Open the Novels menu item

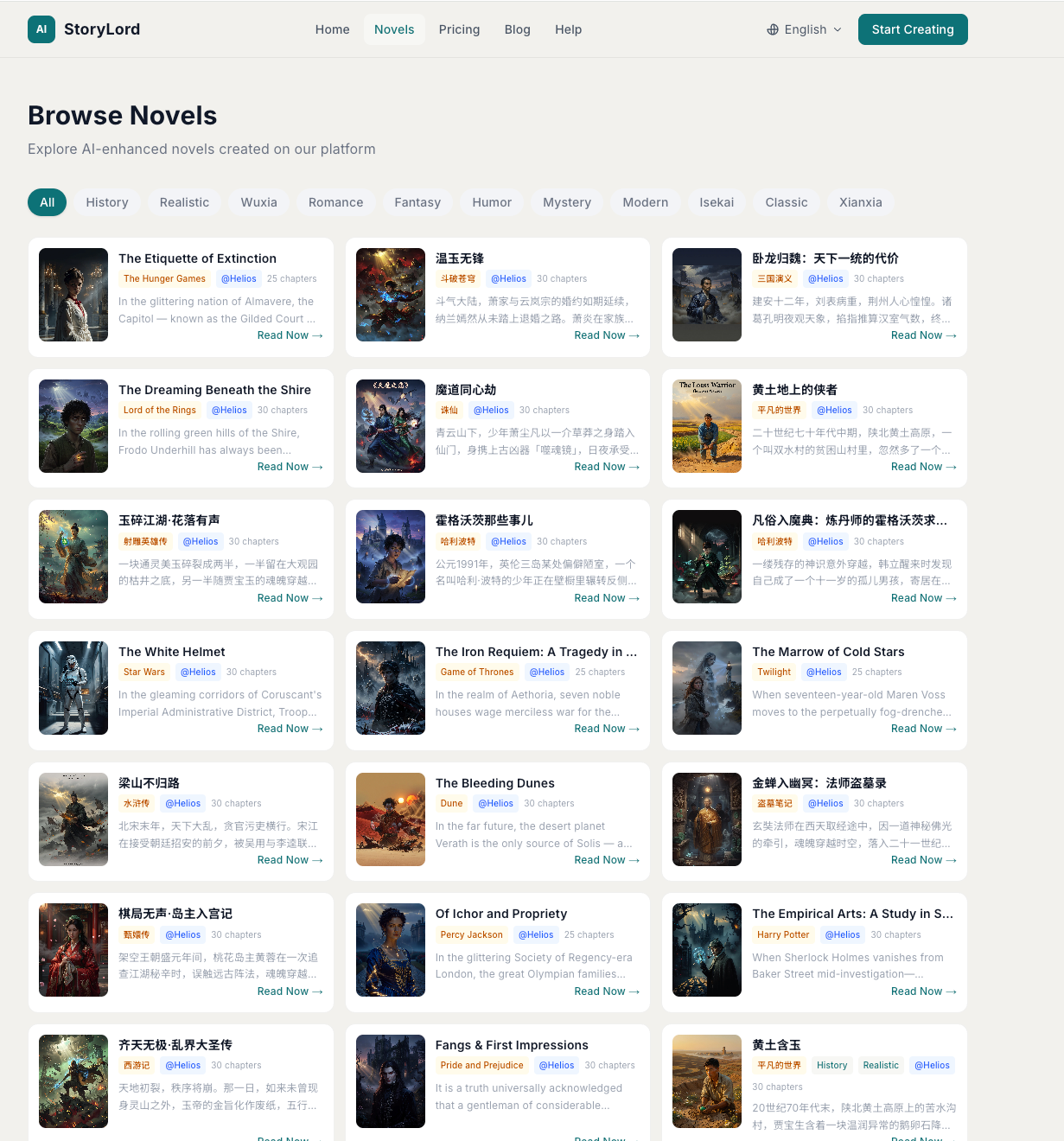[394, 29]
